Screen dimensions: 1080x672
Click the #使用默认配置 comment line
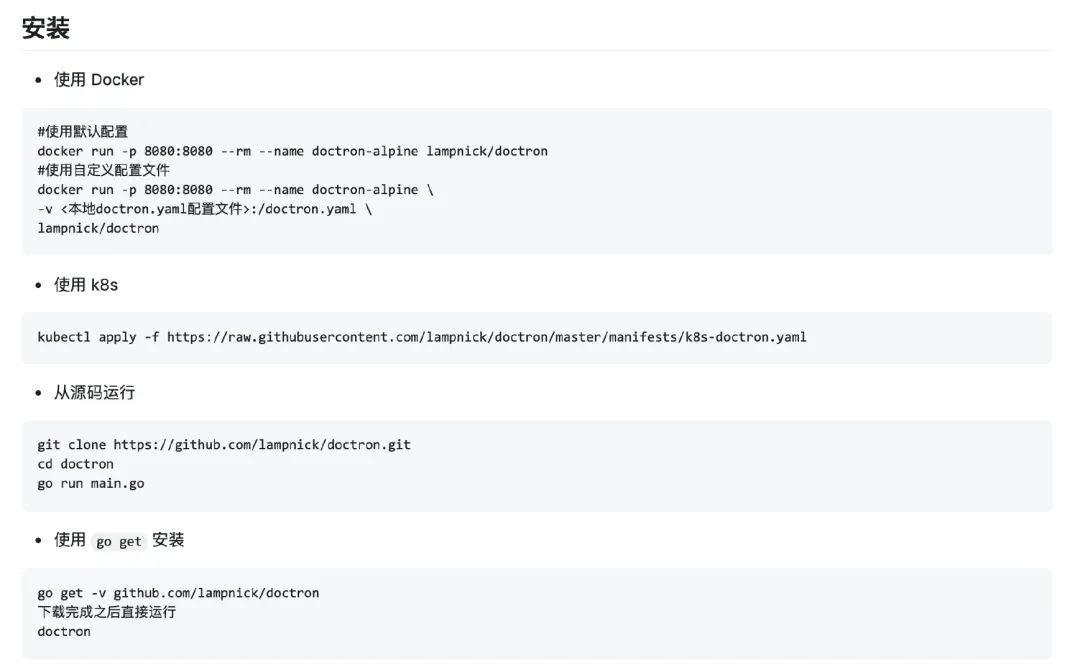(83, 132)
